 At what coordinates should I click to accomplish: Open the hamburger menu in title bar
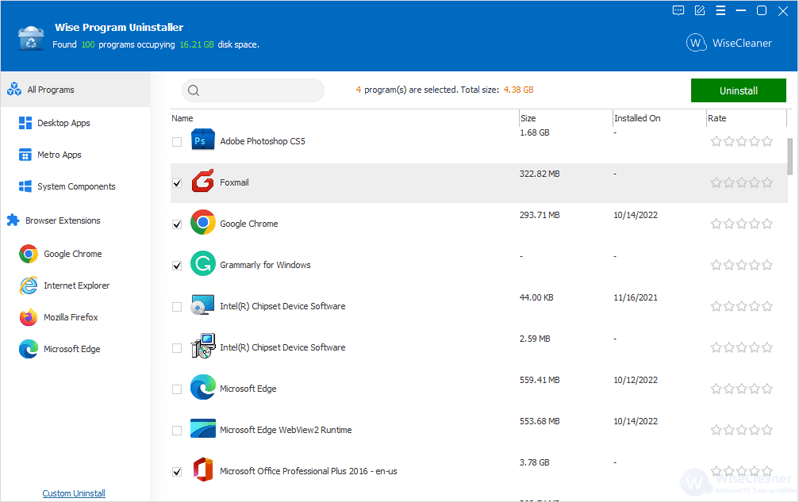click(x=721, y=11)
